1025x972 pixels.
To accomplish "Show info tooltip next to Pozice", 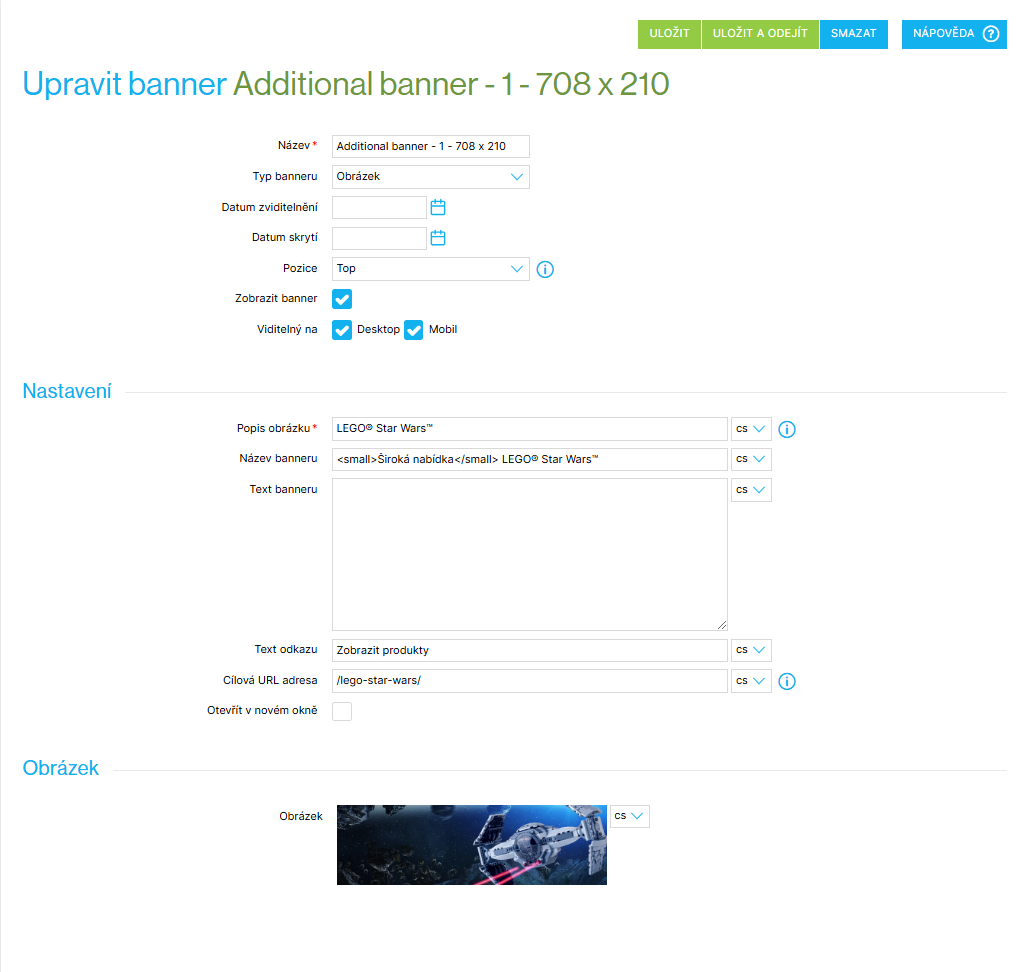I will click(x=545, y=269).
